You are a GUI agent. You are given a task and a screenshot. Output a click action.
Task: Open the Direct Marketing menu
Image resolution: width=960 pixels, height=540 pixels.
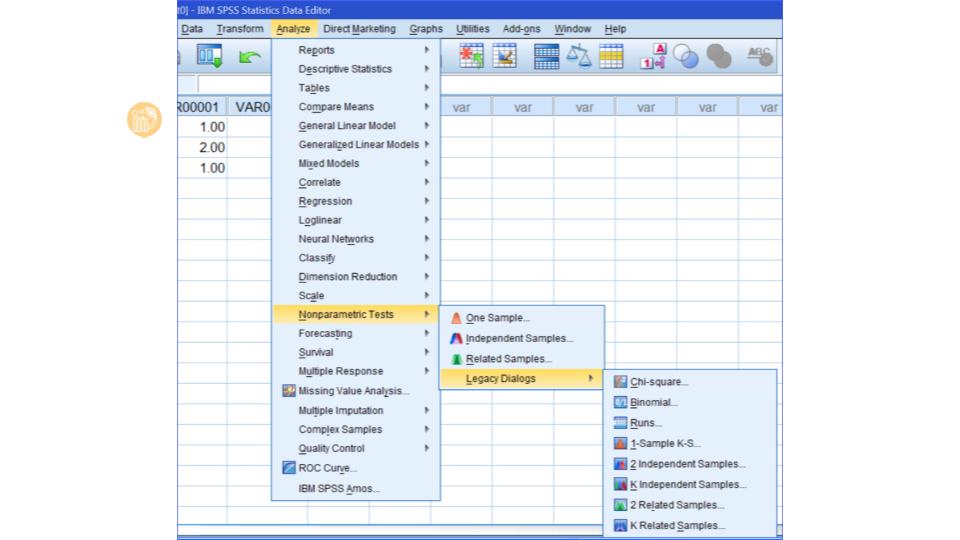click(x=359, y=29)
